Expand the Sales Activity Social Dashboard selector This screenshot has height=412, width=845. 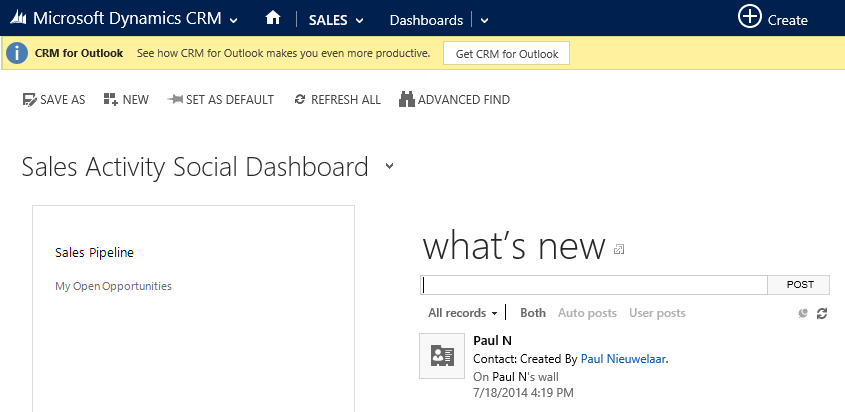click(x=389, y=166)
